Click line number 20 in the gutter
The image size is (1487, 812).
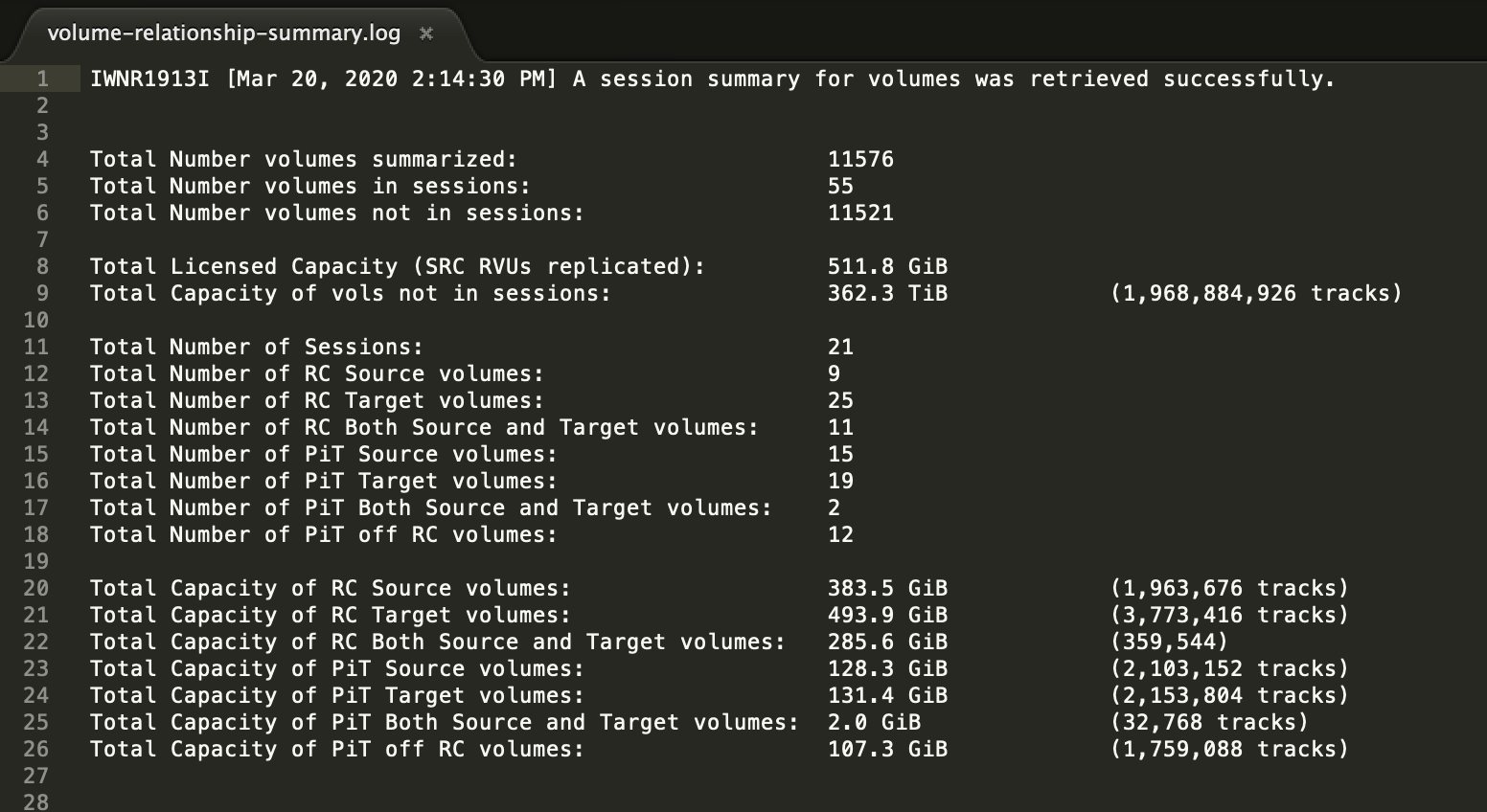[36, 588]
